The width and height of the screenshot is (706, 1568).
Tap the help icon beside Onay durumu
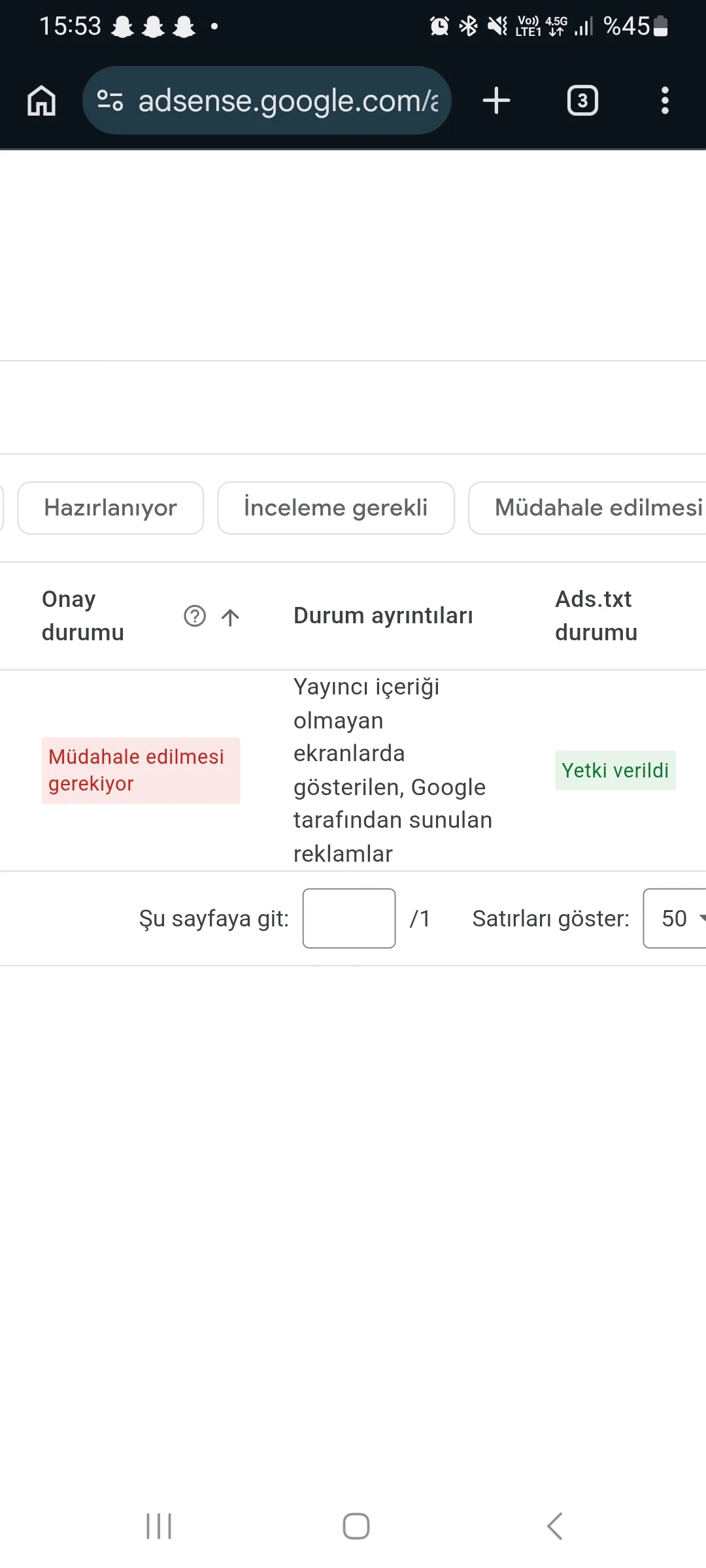[x=195, y=616]
